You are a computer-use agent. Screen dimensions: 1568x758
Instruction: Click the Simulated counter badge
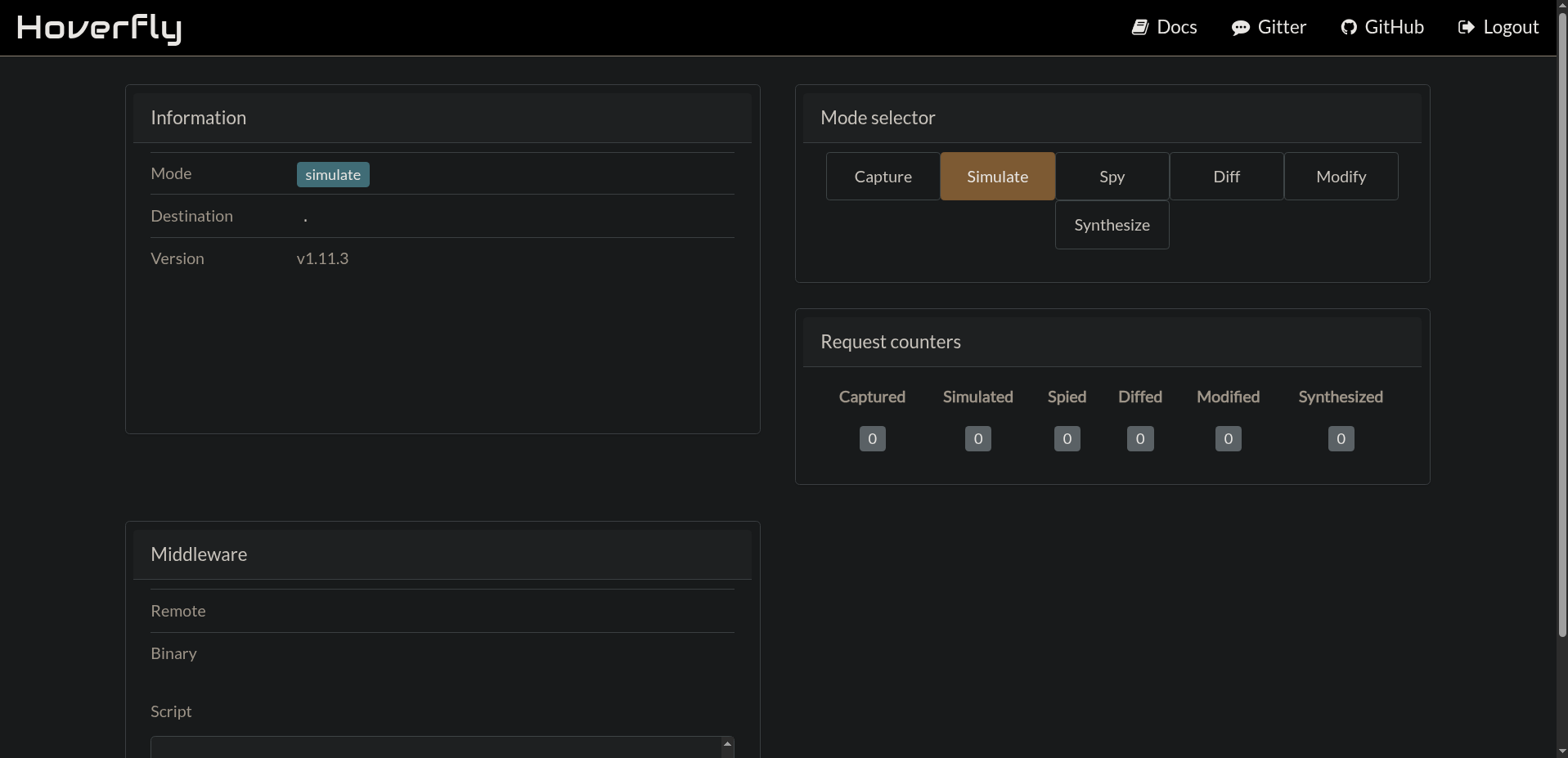[x=978, y=439]
